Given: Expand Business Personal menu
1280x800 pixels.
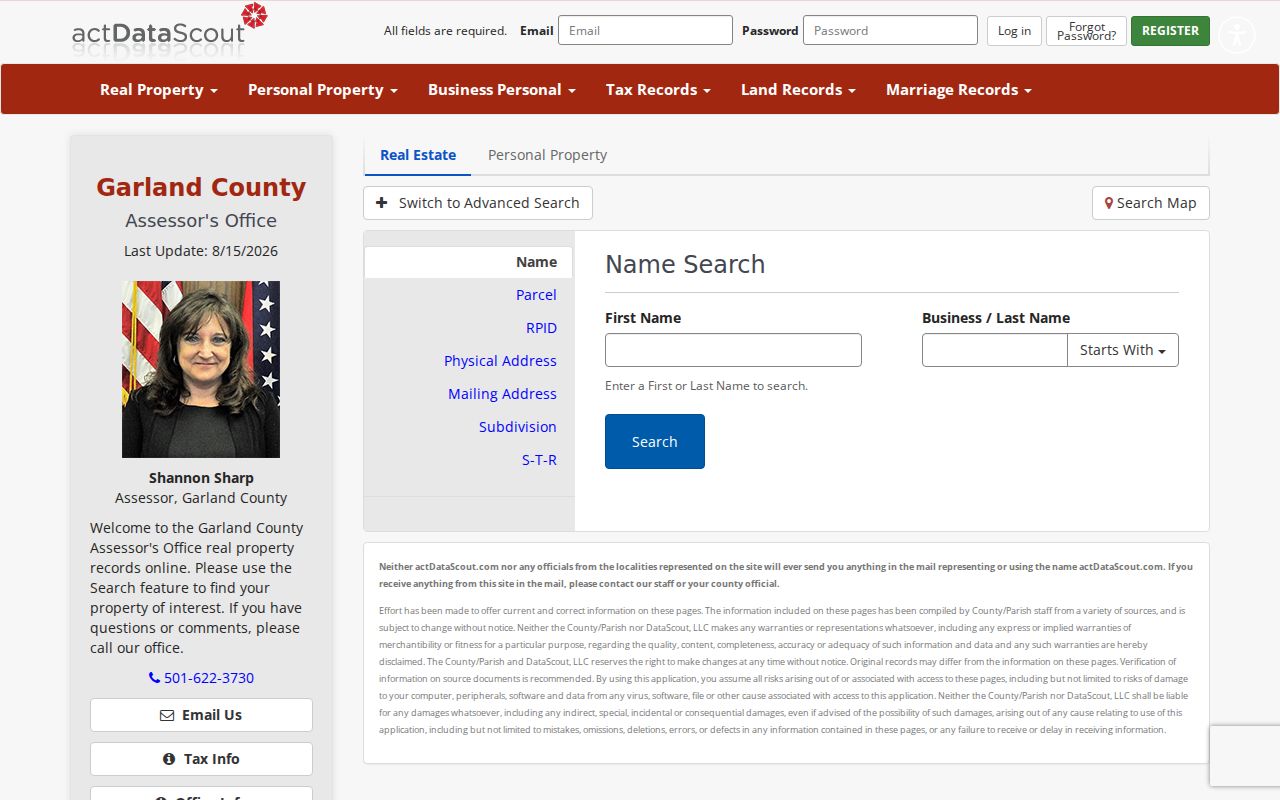Looking at the screenshot, I should pos(502,89).
